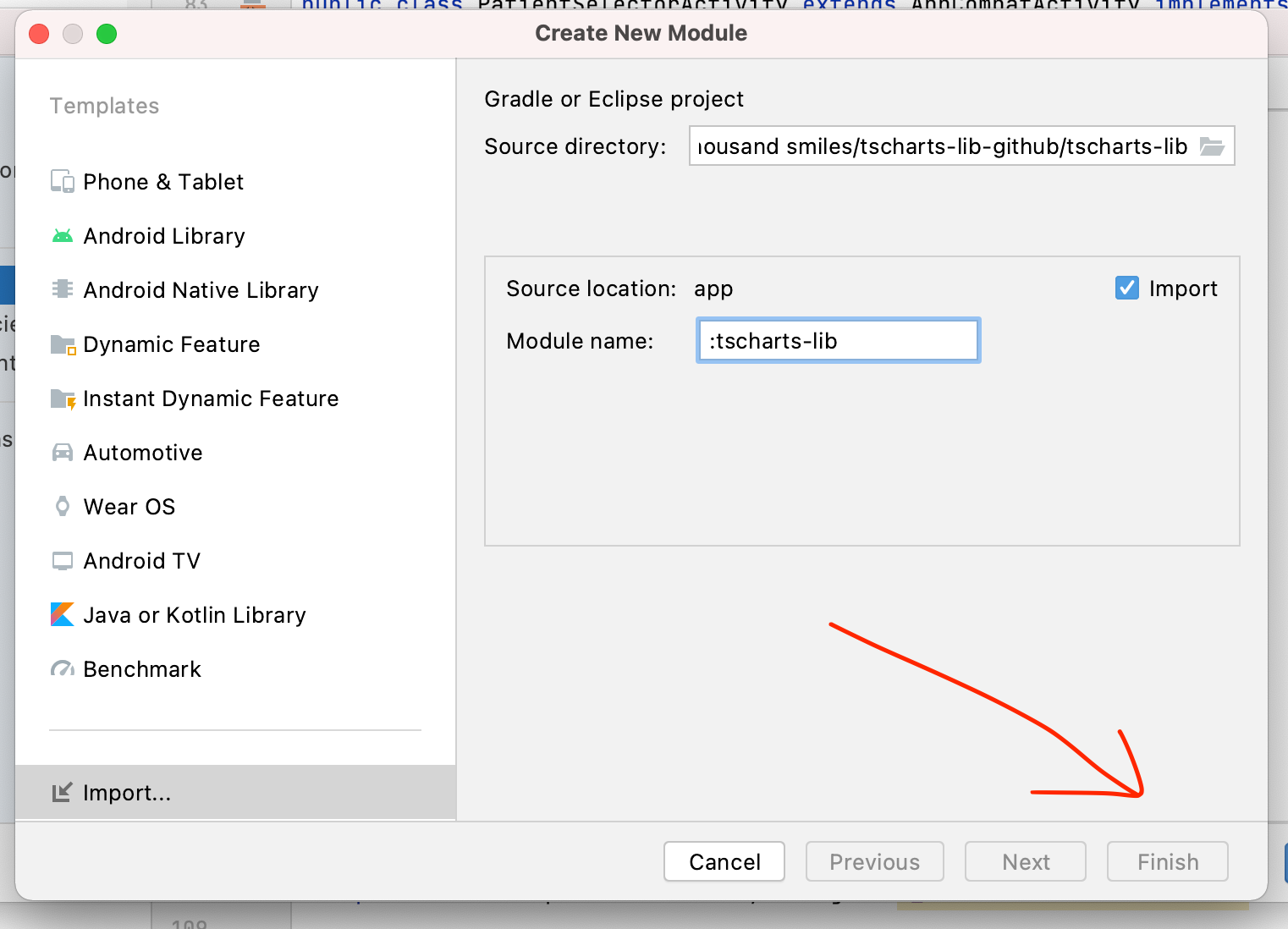Click the Next button

click(x=1025, y=861)
